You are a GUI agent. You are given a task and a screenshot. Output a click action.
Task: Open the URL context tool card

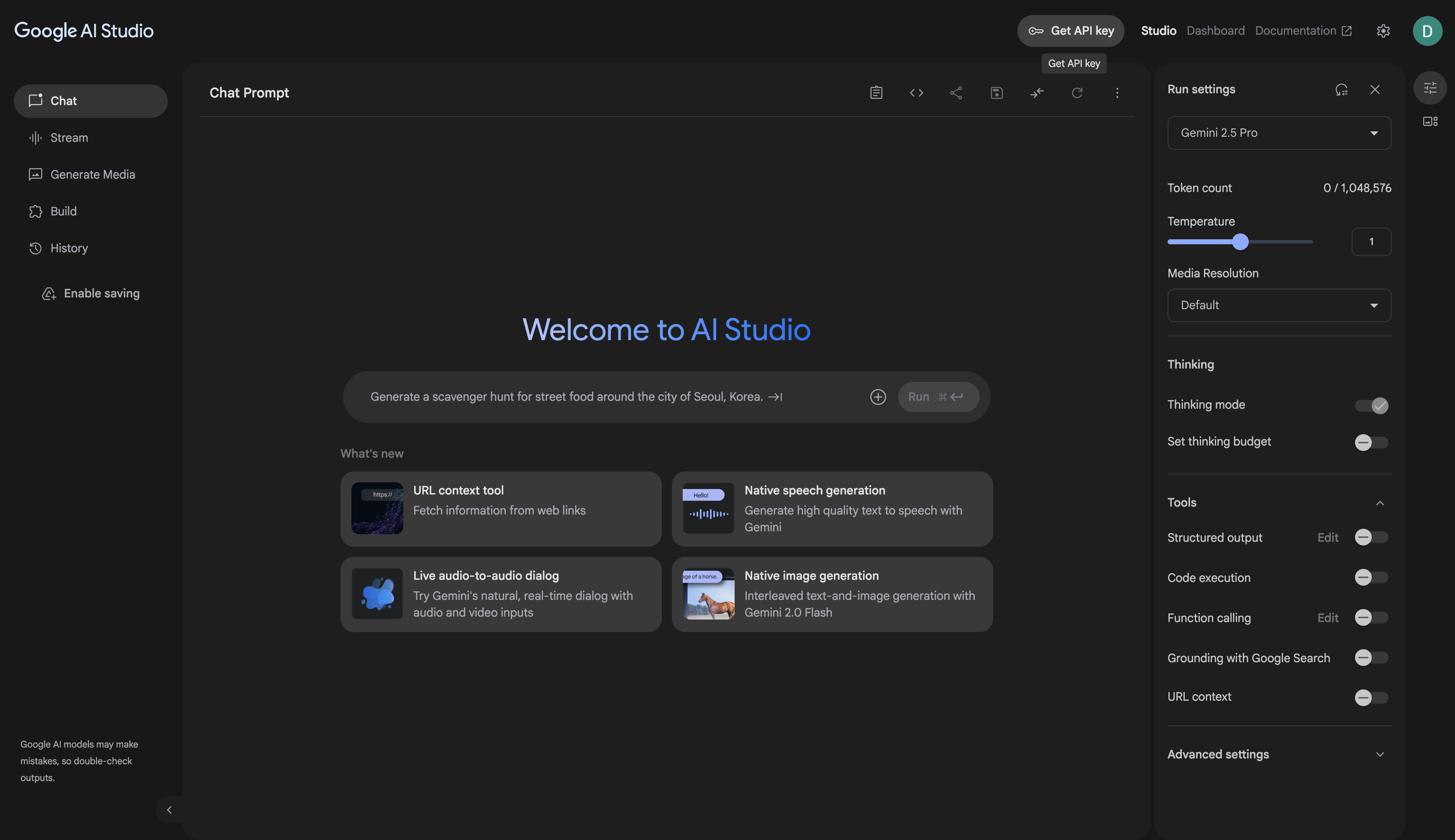point(500,509)
